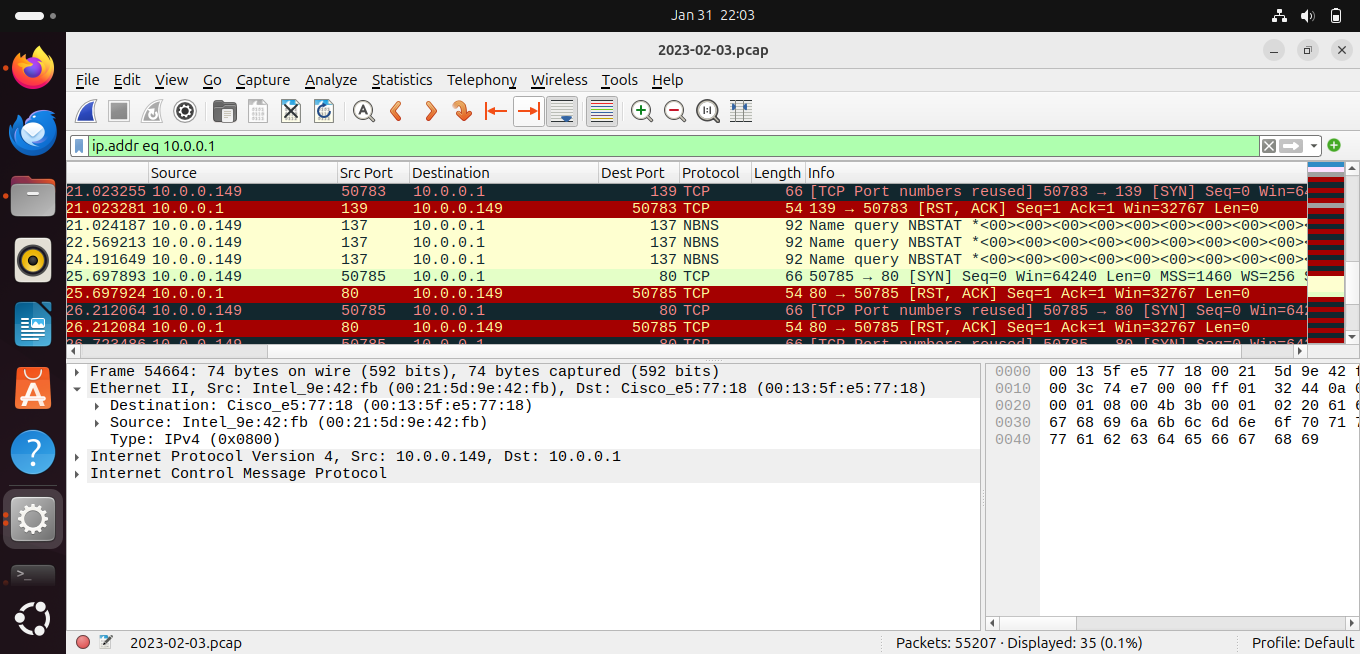
Task: Launch Firefox from the dock
Action: 33,68
